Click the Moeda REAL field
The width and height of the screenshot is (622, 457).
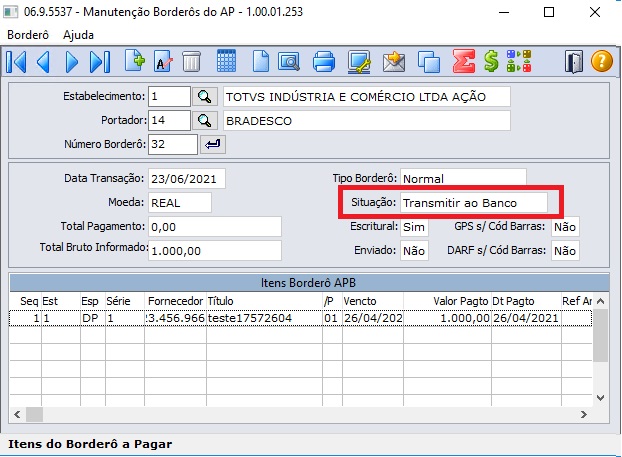(x=180, y=203)
